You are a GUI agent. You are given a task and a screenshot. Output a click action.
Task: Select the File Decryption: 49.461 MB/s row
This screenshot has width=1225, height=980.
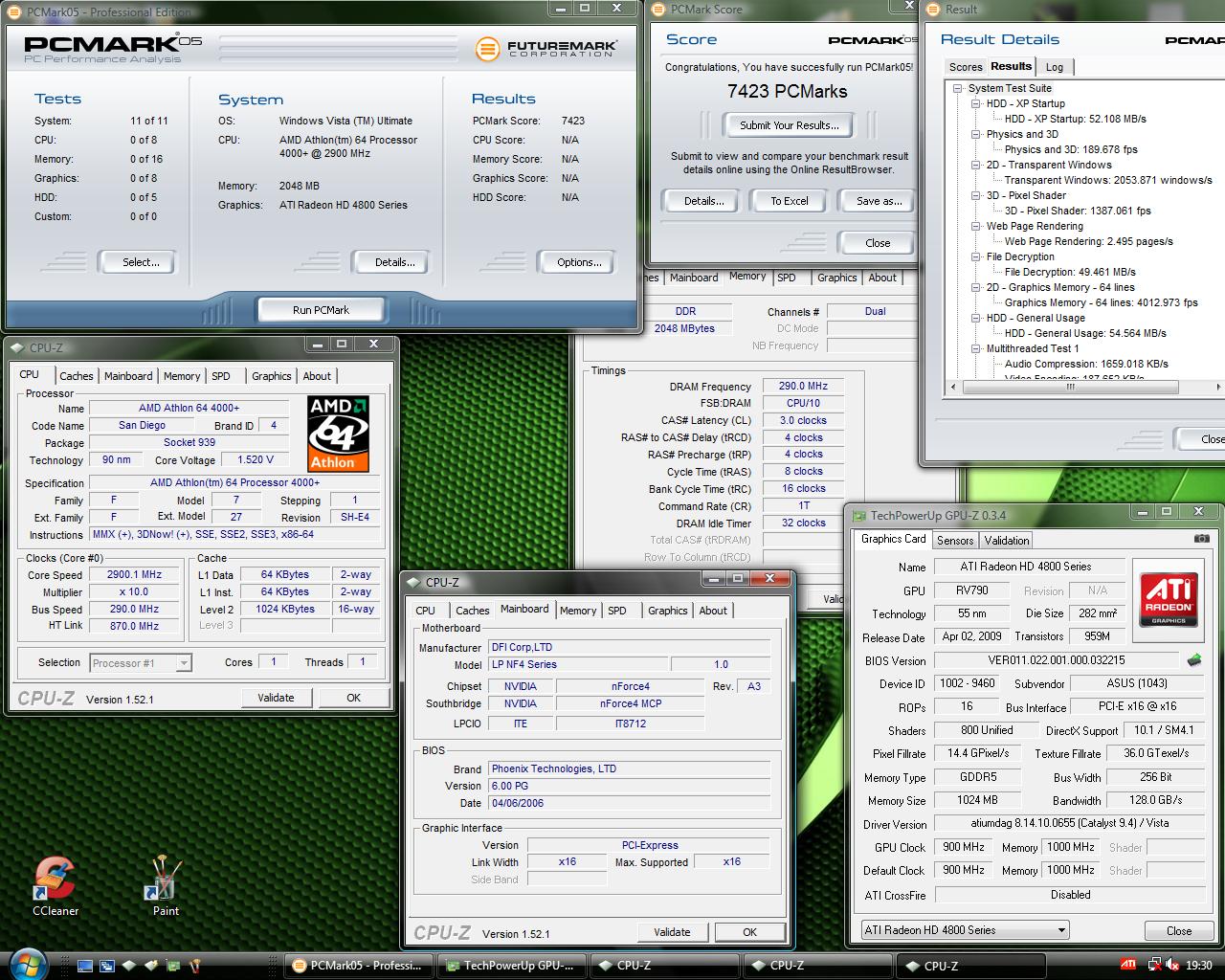(x=1070, y=272)
